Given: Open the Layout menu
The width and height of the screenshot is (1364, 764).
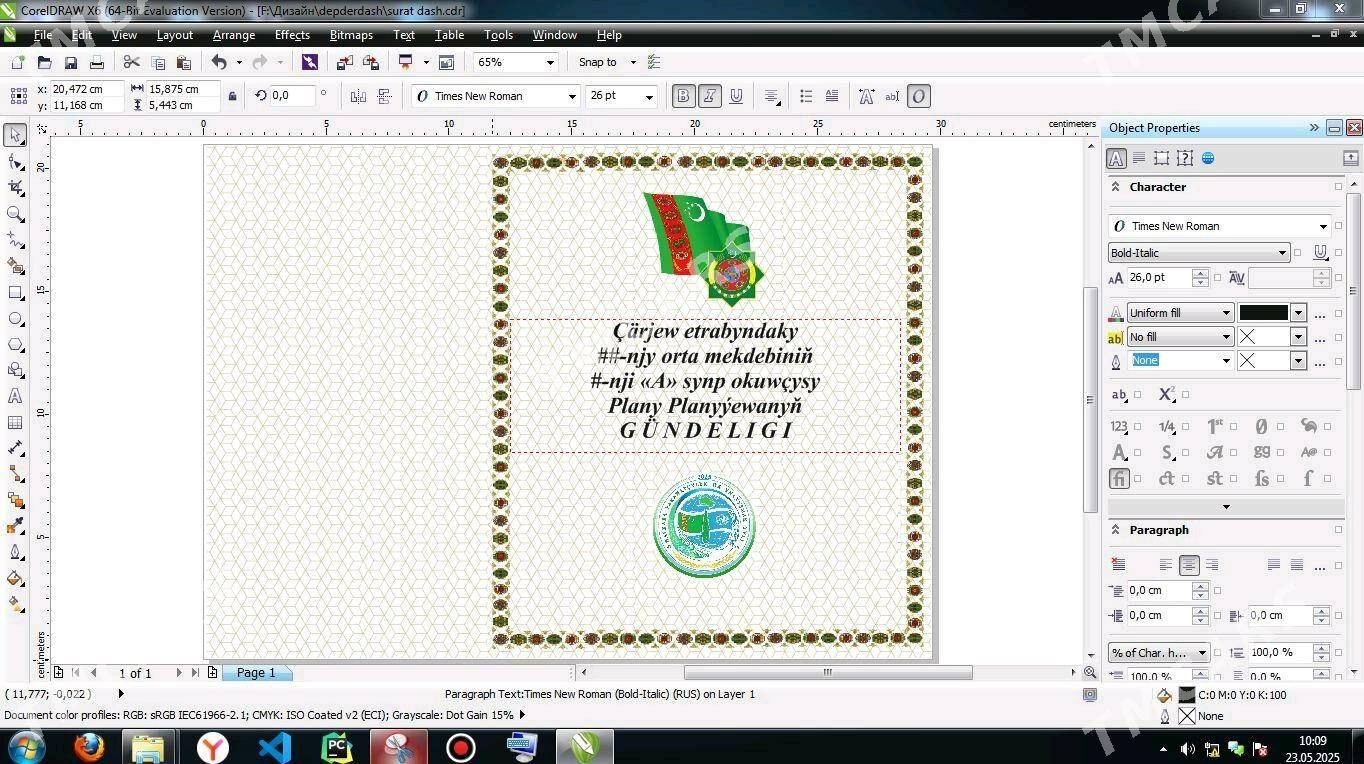Looking at the screenshot, I should 175,34.
